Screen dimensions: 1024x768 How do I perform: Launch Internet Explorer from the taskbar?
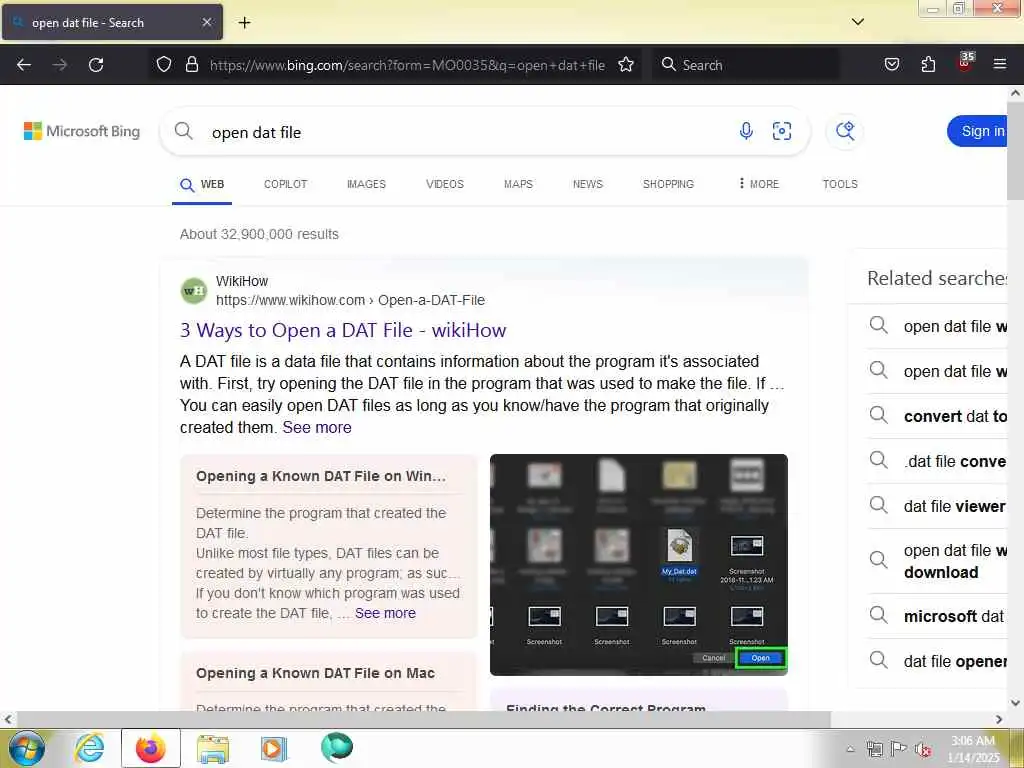tap(89, 748)
